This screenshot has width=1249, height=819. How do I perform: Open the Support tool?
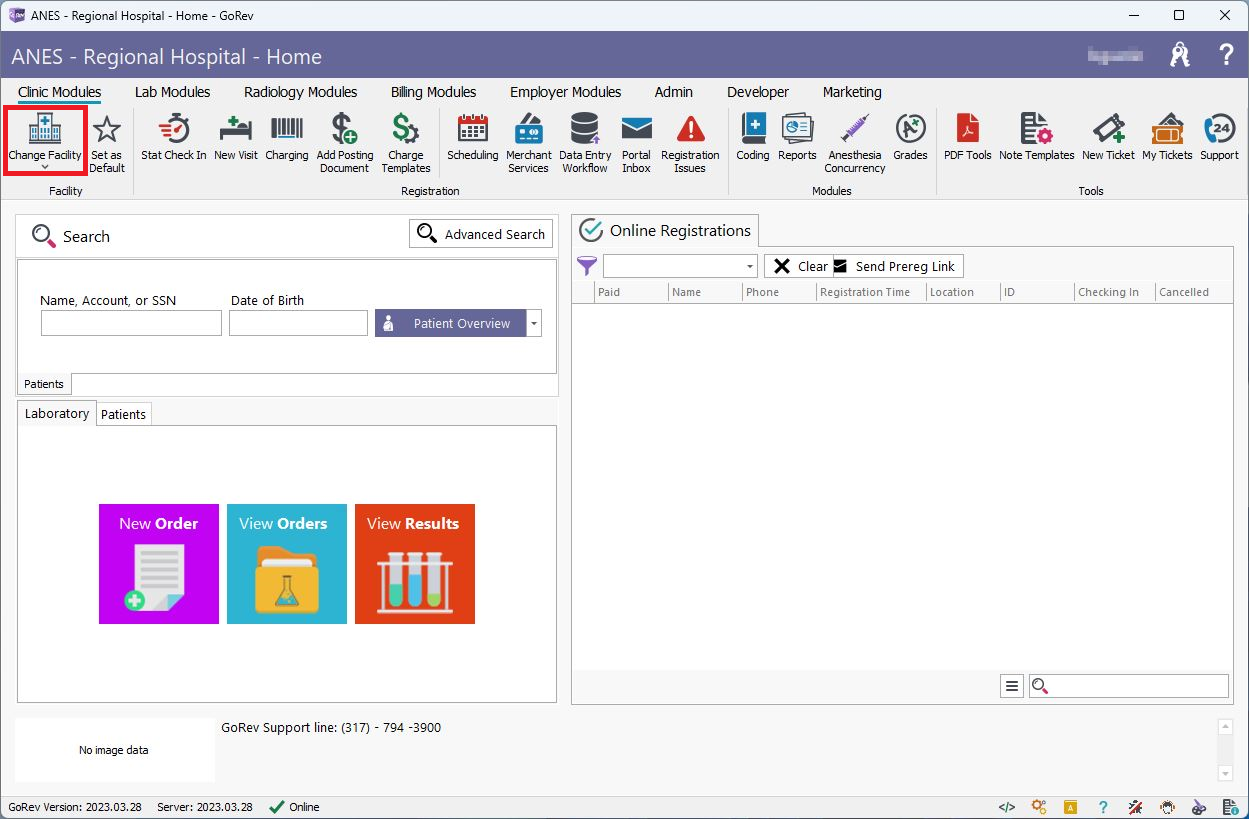1220,137
